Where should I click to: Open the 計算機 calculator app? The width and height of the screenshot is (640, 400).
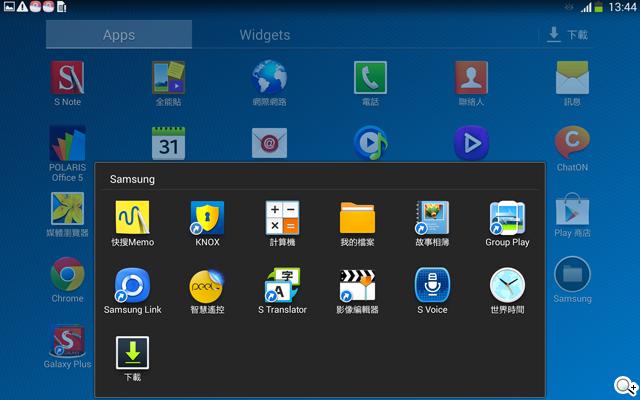[282, 218]
